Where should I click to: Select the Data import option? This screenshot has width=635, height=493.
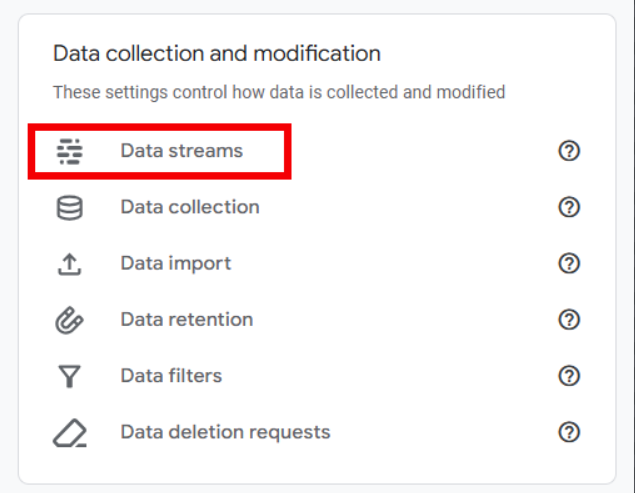point(176,264)
